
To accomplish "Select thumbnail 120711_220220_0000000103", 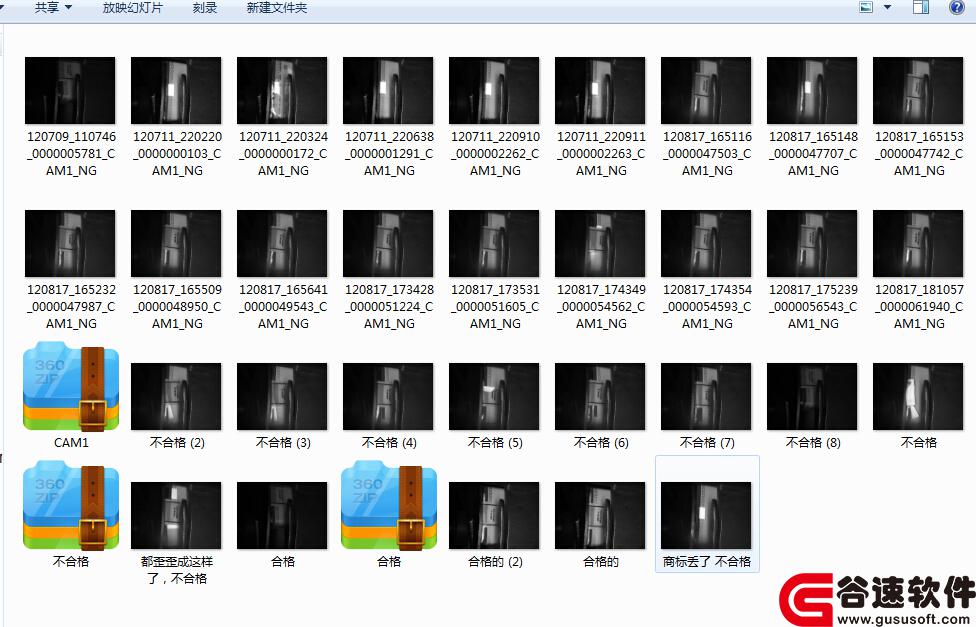I will click(x=176, y=90).
